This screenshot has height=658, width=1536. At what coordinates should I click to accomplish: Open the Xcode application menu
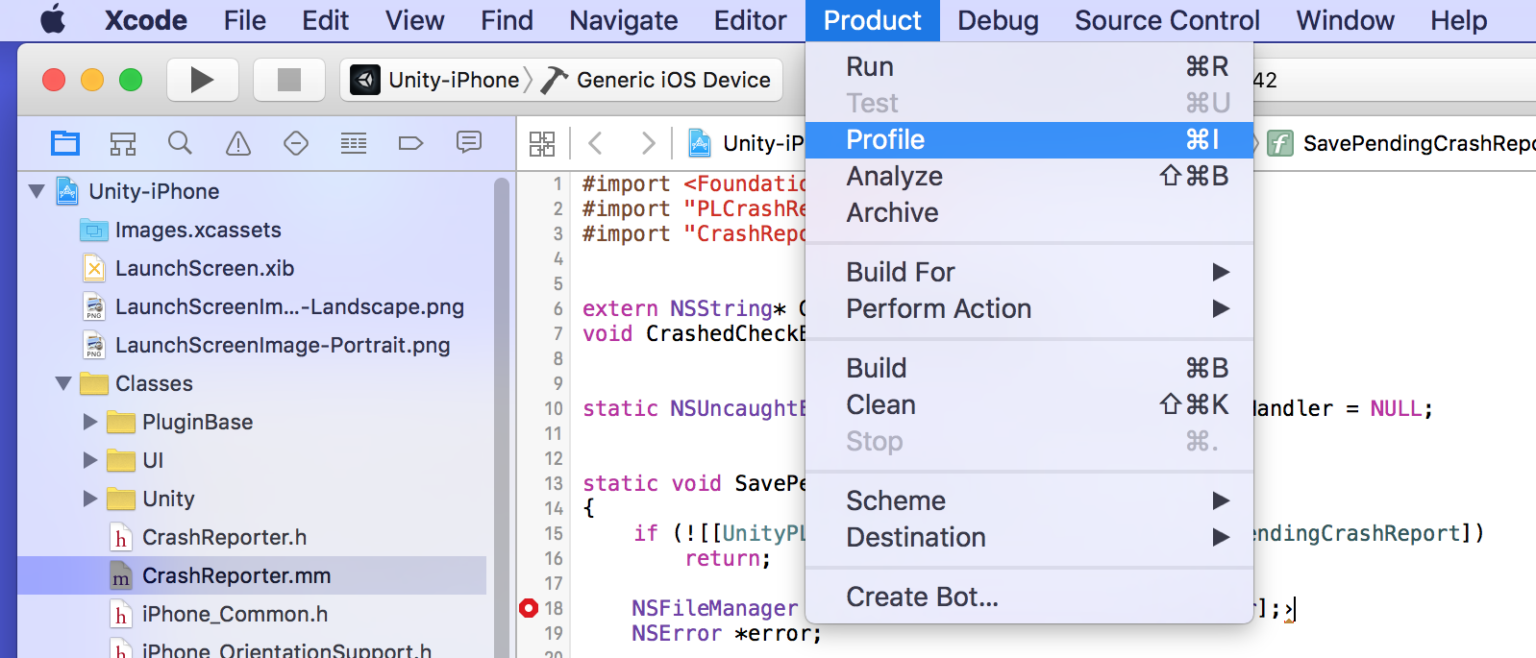pos(146,20)
